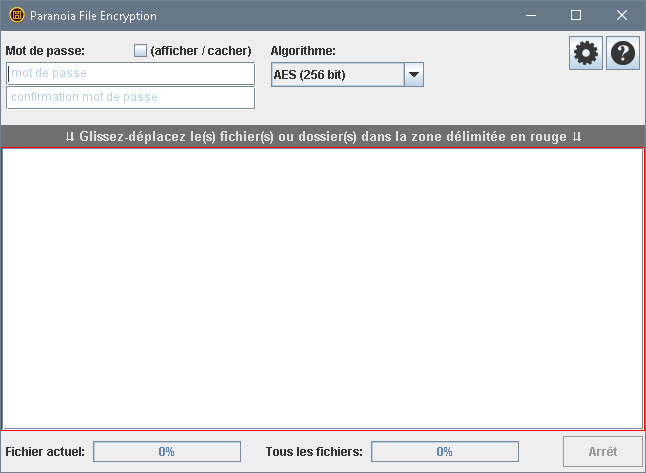Close the Paranoia File Encryption window
The image size is (646, 473).
(622, 16)
